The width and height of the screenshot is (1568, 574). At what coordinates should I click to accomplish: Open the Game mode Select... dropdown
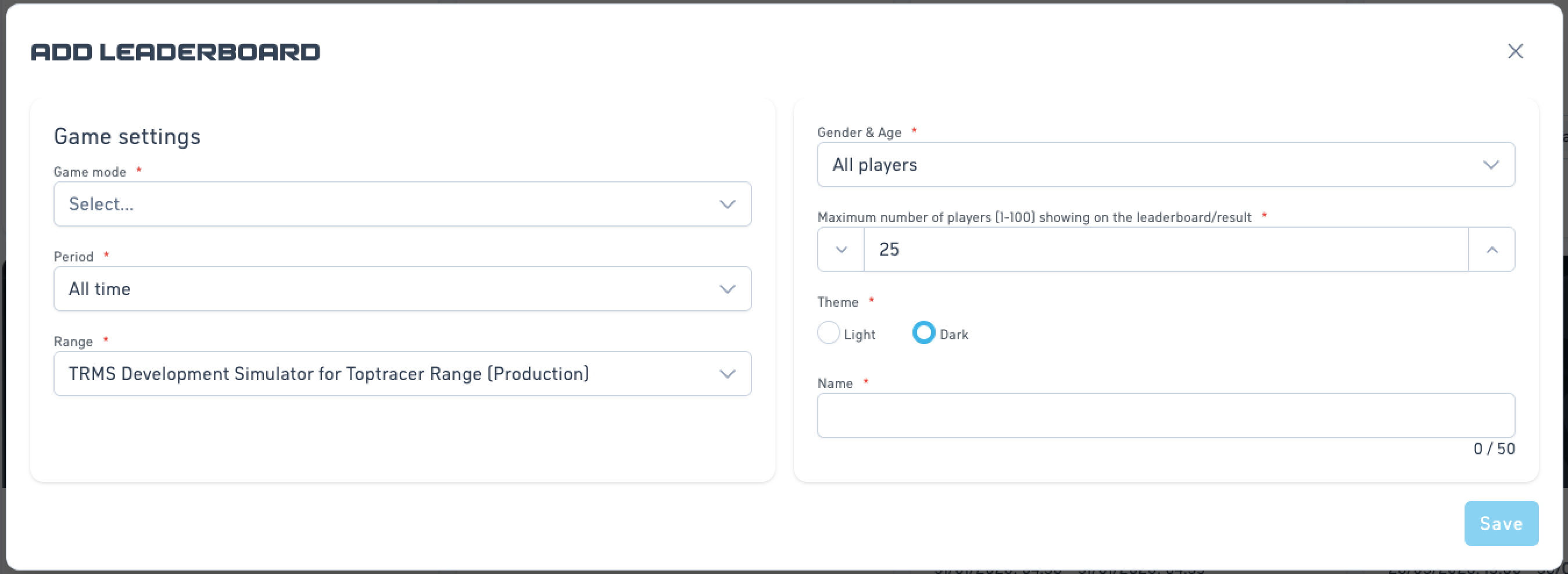[x=402, y=205]
